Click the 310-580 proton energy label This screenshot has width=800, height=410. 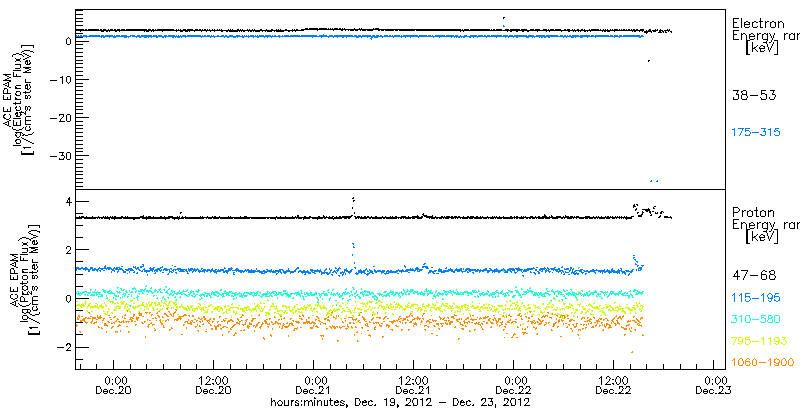(756, 320)
